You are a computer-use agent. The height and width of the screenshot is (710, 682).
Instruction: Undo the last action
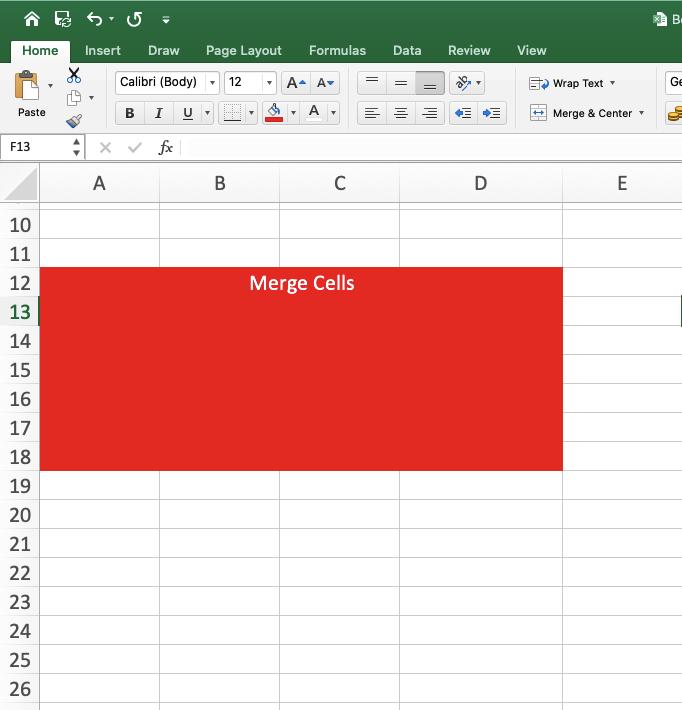pos(94,19)
